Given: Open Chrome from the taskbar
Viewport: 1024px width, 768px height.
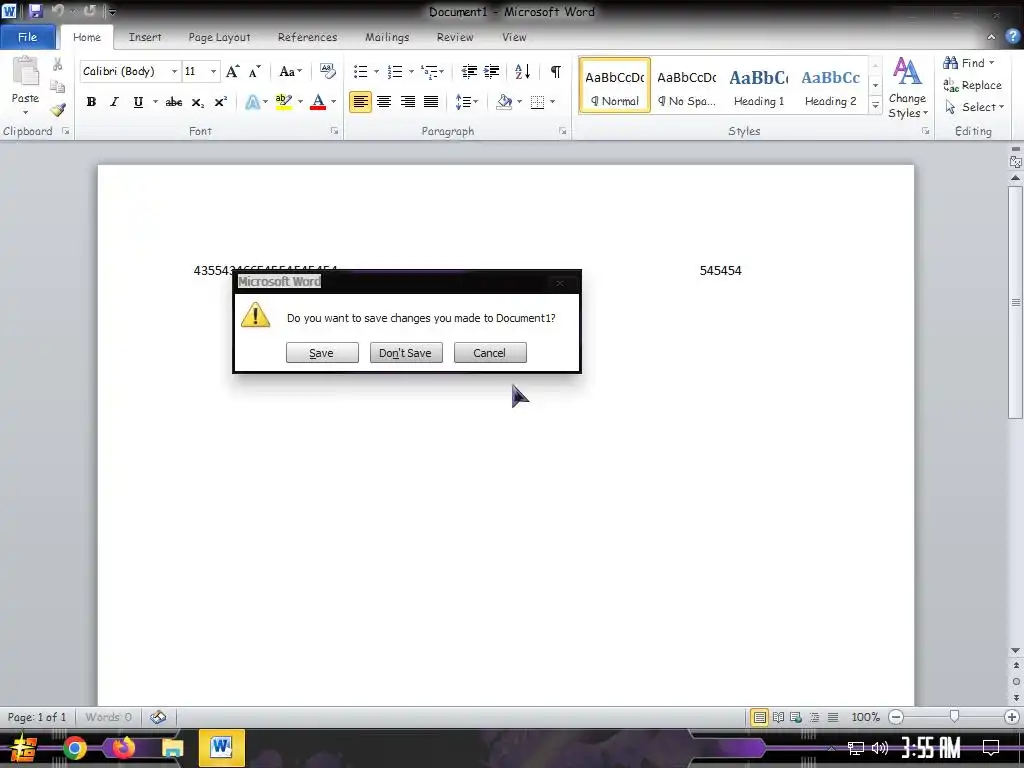Looking at the screenshot, I should click(x=74, y=748).
